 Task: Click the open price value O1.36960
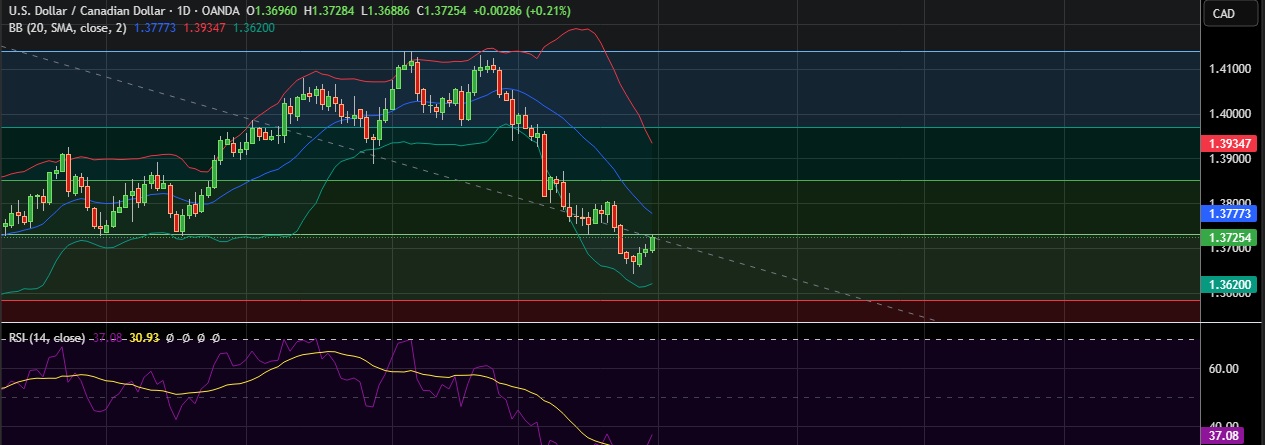[x=271, y=11]
